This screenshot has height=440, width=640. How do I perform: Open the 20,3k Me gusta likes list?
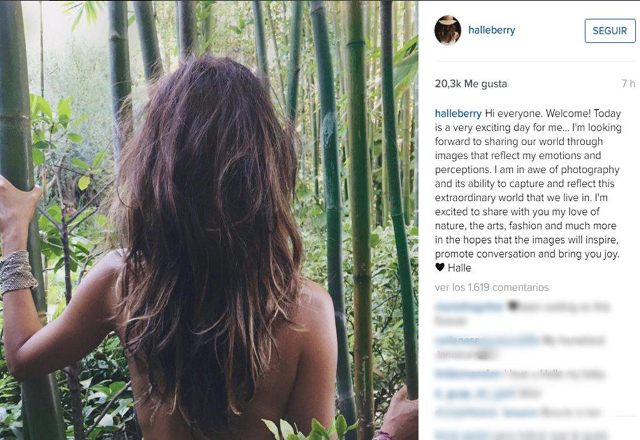pos(471,84)
